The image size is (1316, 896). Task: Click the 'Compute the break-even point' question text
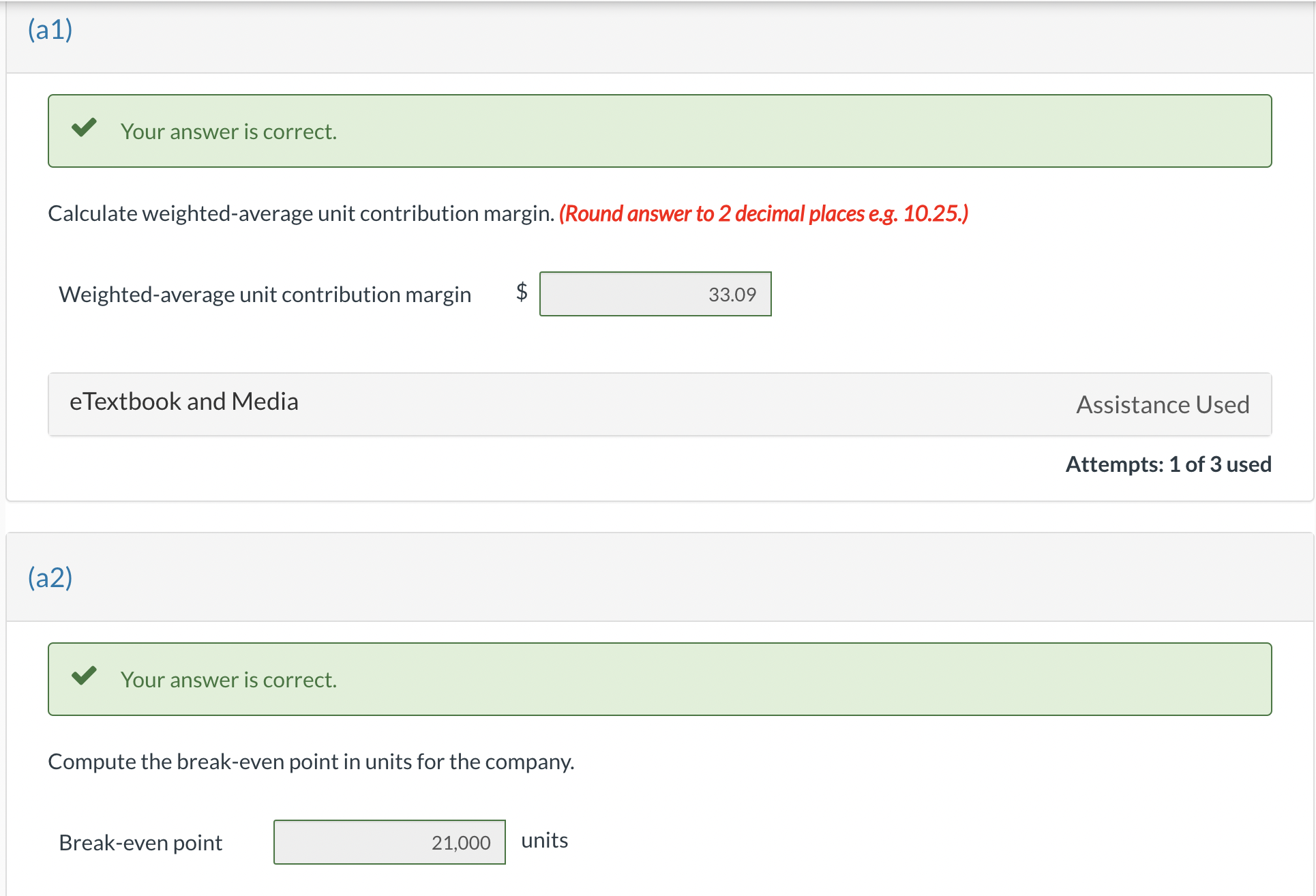pyautogui.click(x=311, y=762)
